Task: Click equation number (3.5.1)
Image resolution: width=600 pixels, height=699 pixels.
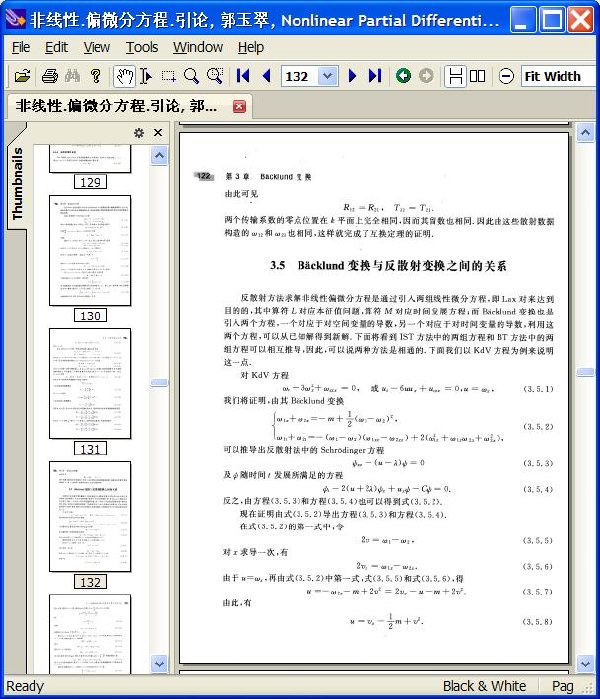Action: [x=538, y=389]
